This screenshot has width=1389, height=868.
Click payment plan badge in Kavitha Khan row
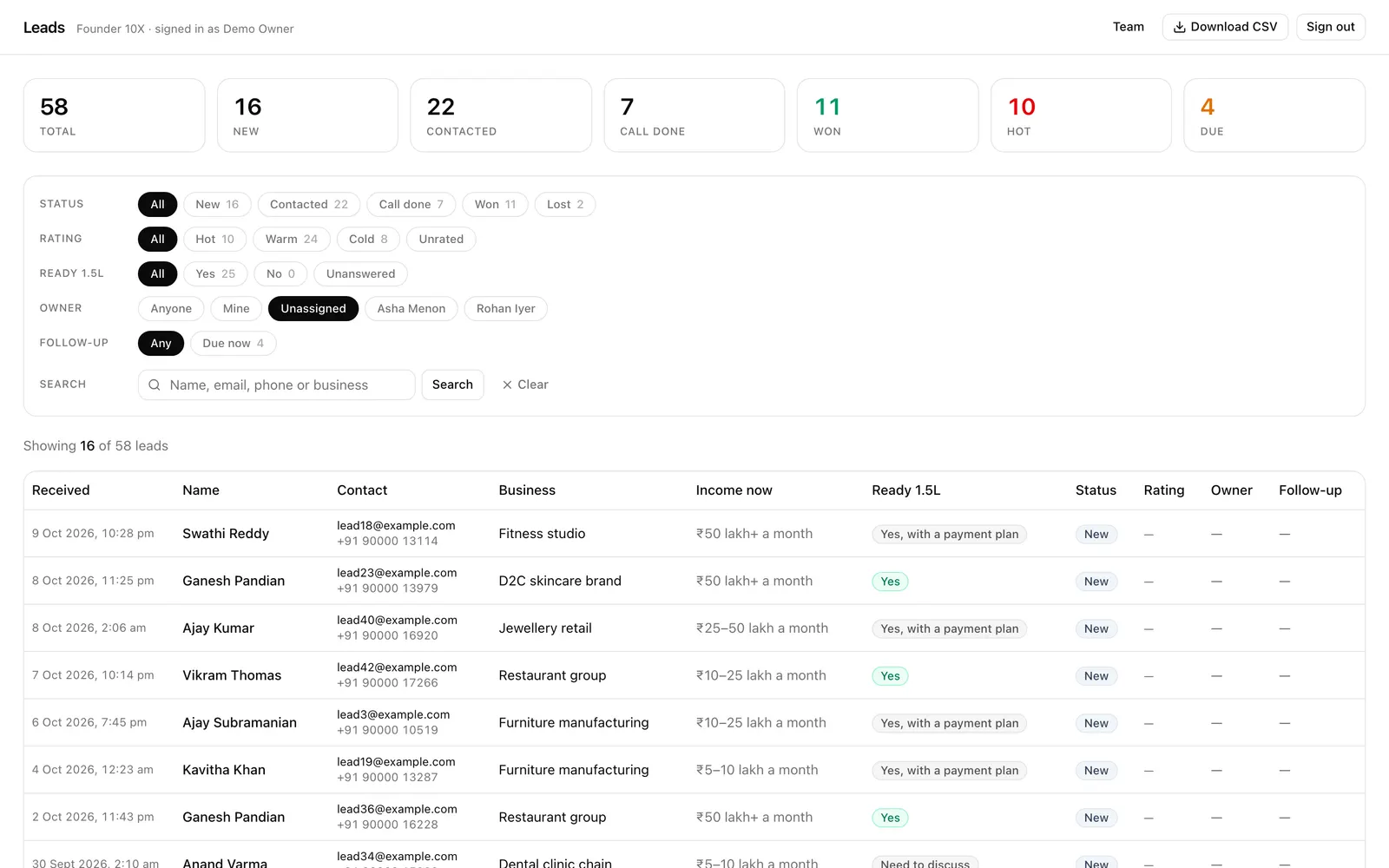coord(950,771)
